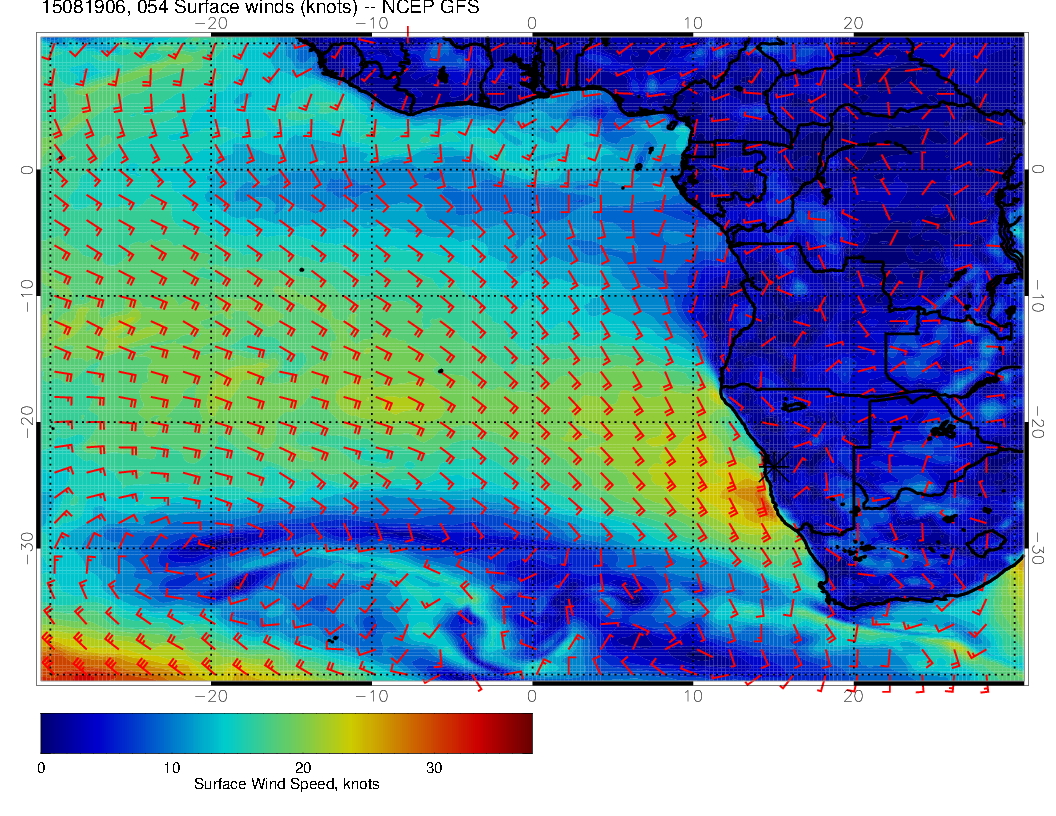The width and height of the screenshot is (1056, 816).
Task: Click the stray red wind barb above the map
Action: click(409, 7)
